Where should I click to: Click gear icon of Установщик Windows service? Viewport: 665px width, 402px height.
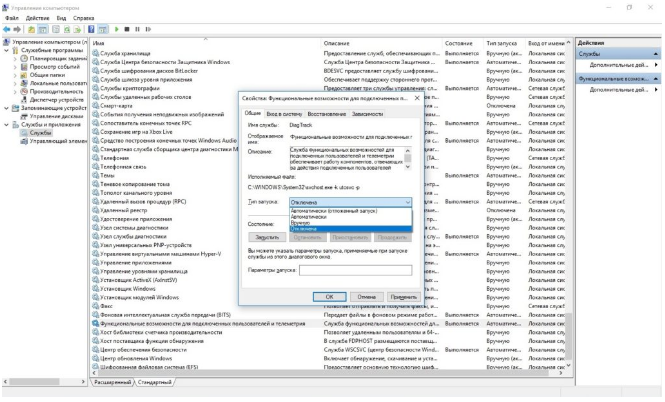[95, 289]
